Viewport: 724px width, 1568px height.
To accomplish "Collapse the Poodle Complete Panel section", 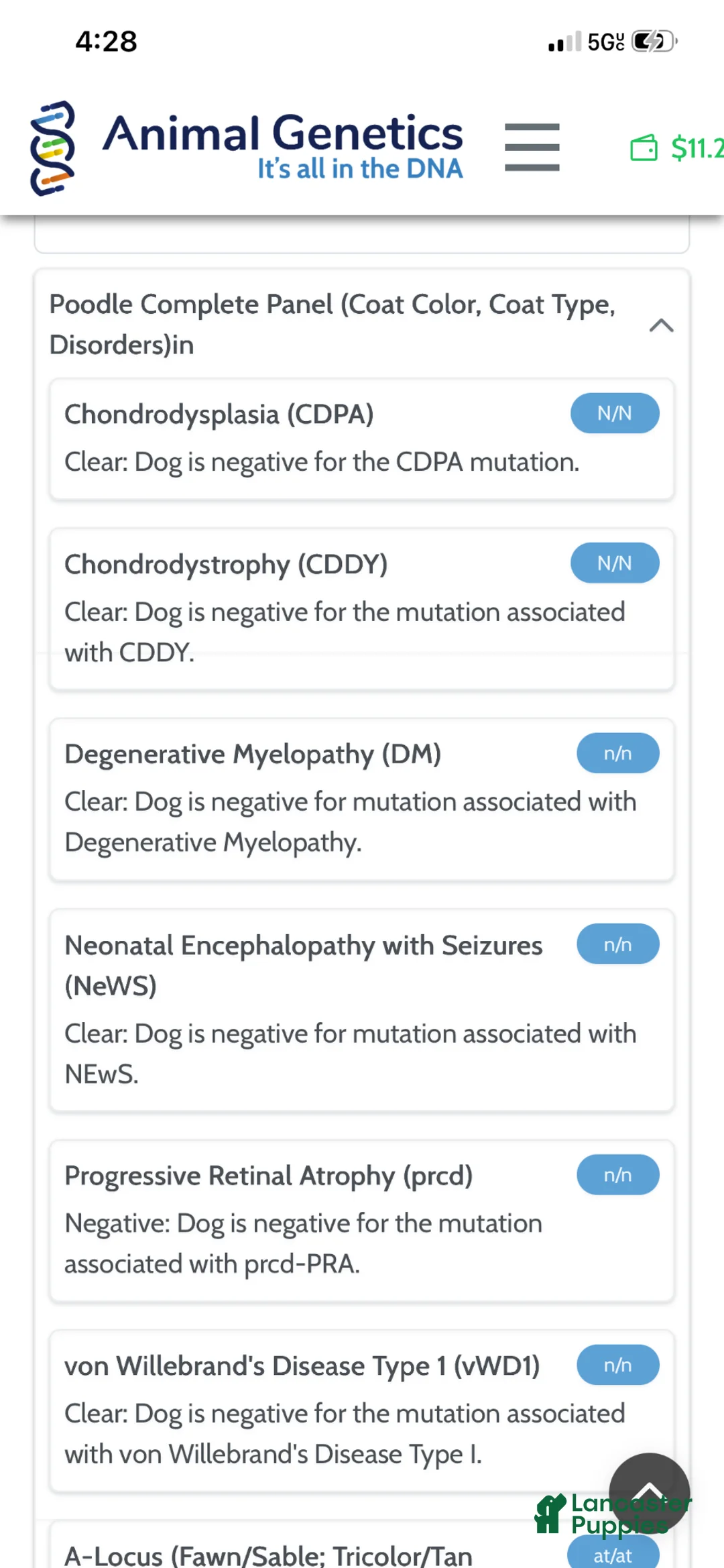I will (x=661, y=325).
